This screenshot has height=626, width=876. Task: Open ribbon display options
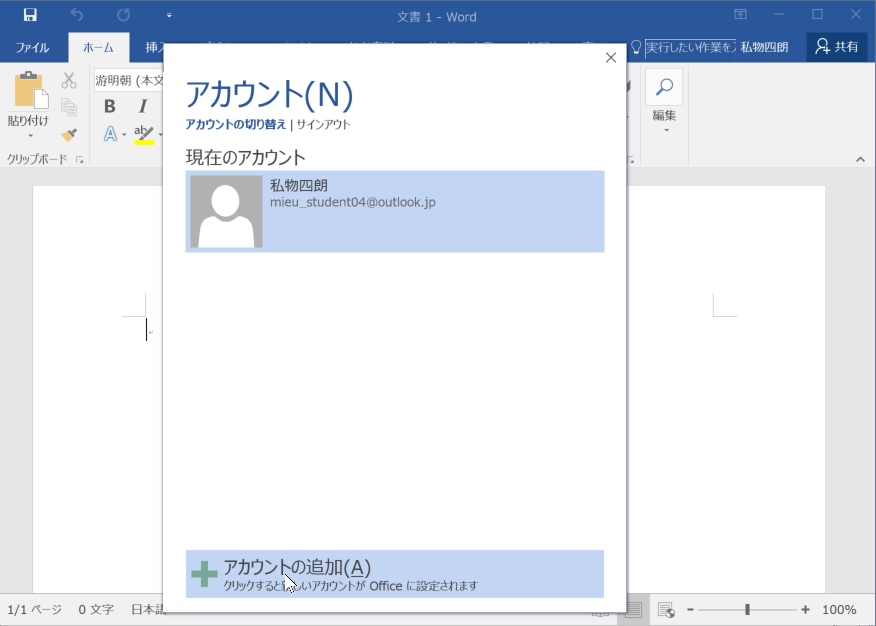coord(740,15)
